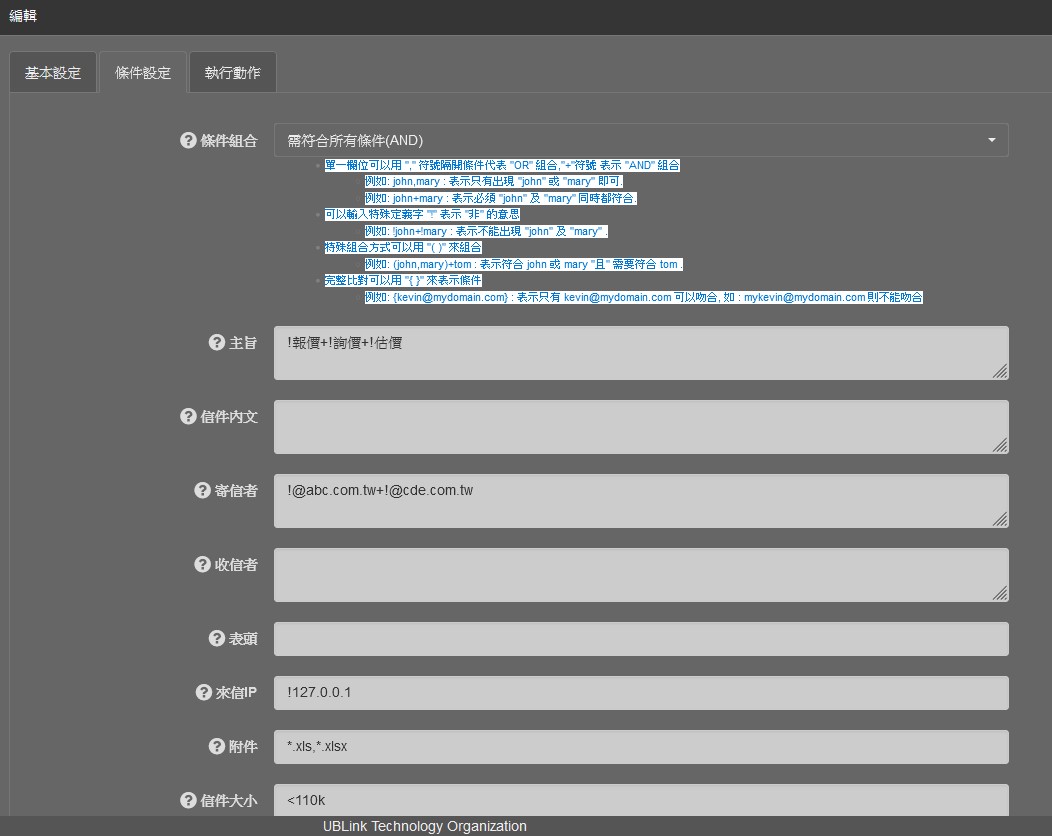Click the 來信IP field containing !127.0.0.1
This screenshot has width=1052, height=836.
click(641, 693)
